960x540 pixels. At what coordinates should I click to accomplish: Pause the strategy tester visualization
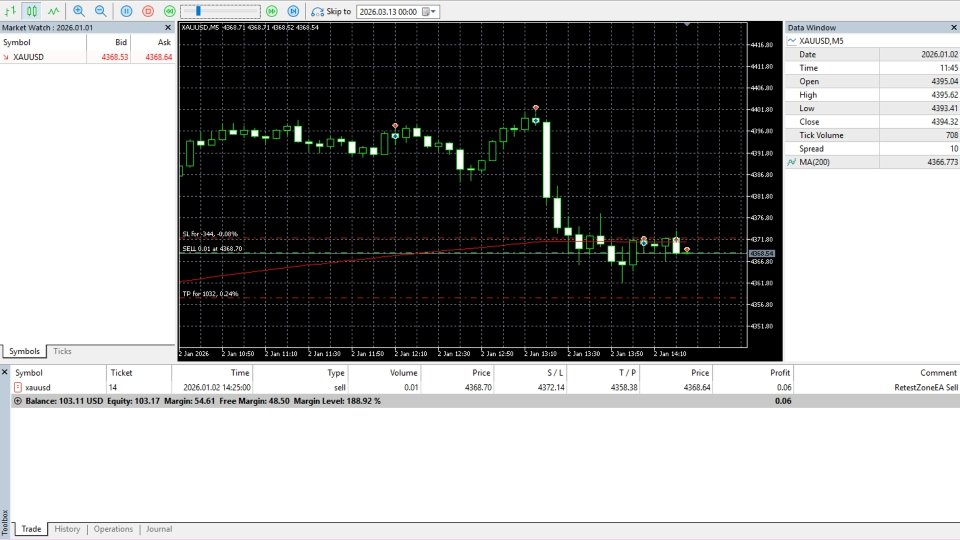(126, 11)
